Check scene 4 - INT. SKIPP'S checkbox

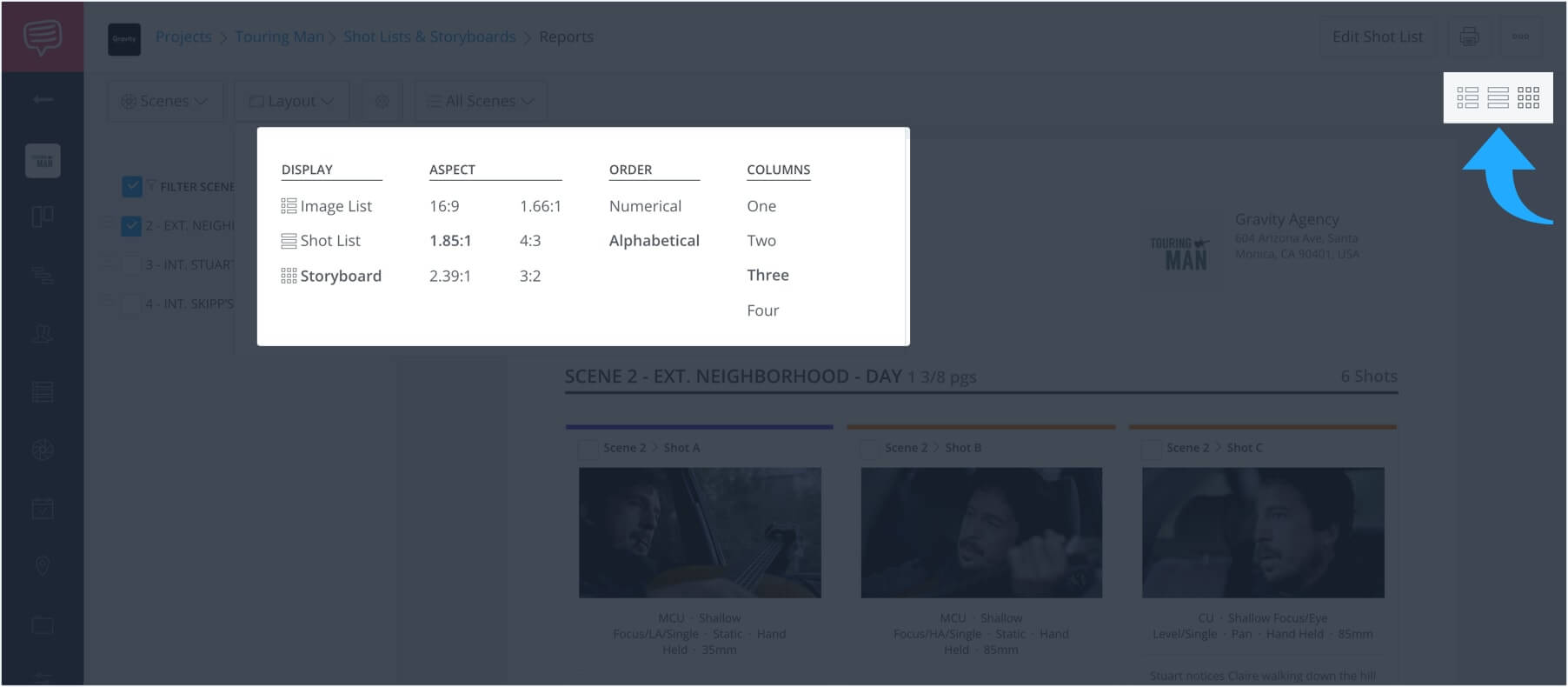(x=131, y=303)
